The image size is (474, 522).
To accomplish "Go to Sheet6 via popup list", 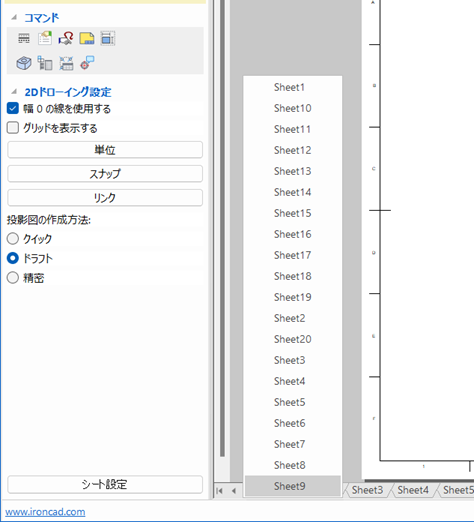I will click(x=293, y=423).
